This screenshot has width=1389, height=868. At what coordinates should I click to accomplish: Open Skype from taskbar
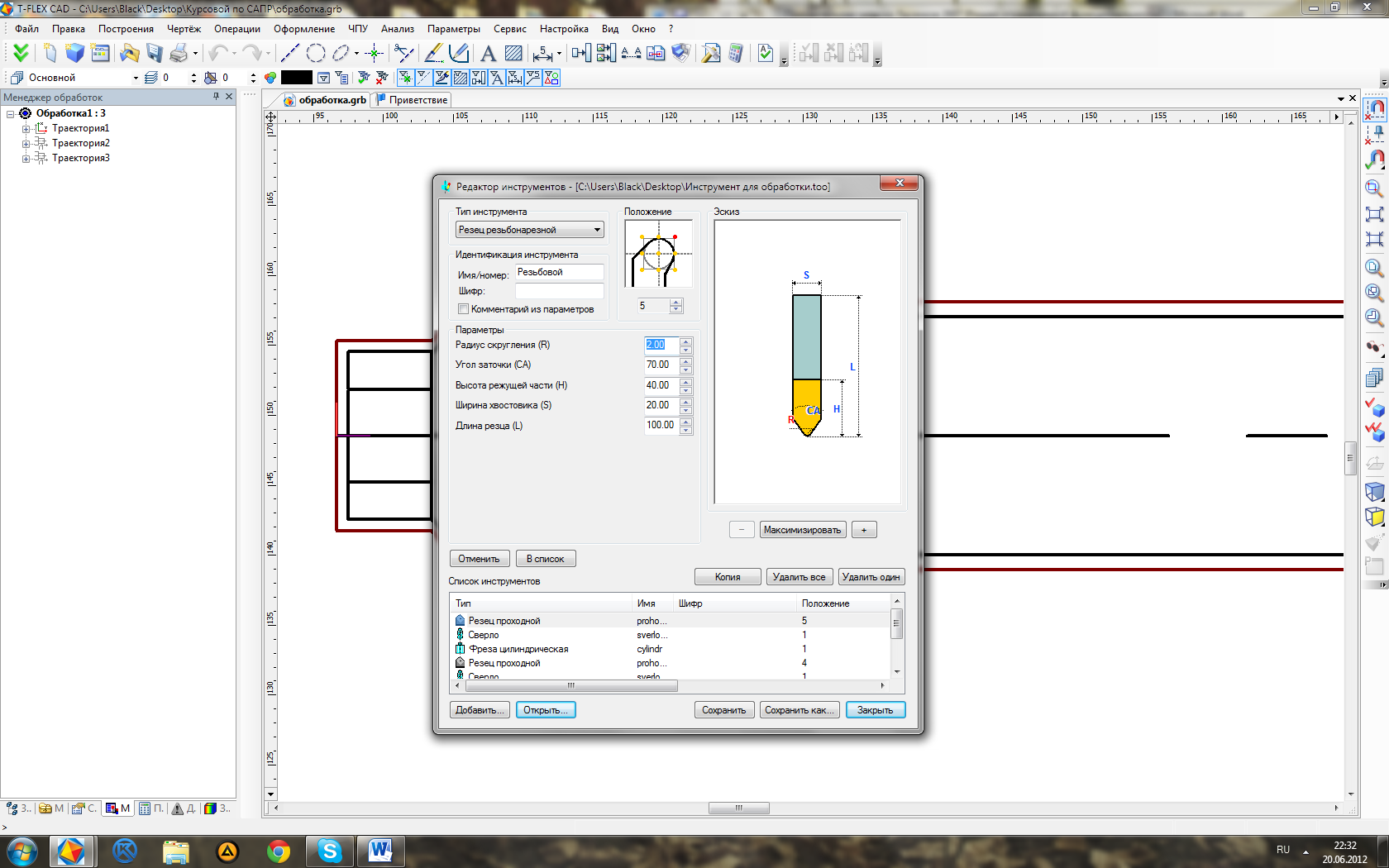(x=330, y=851)
